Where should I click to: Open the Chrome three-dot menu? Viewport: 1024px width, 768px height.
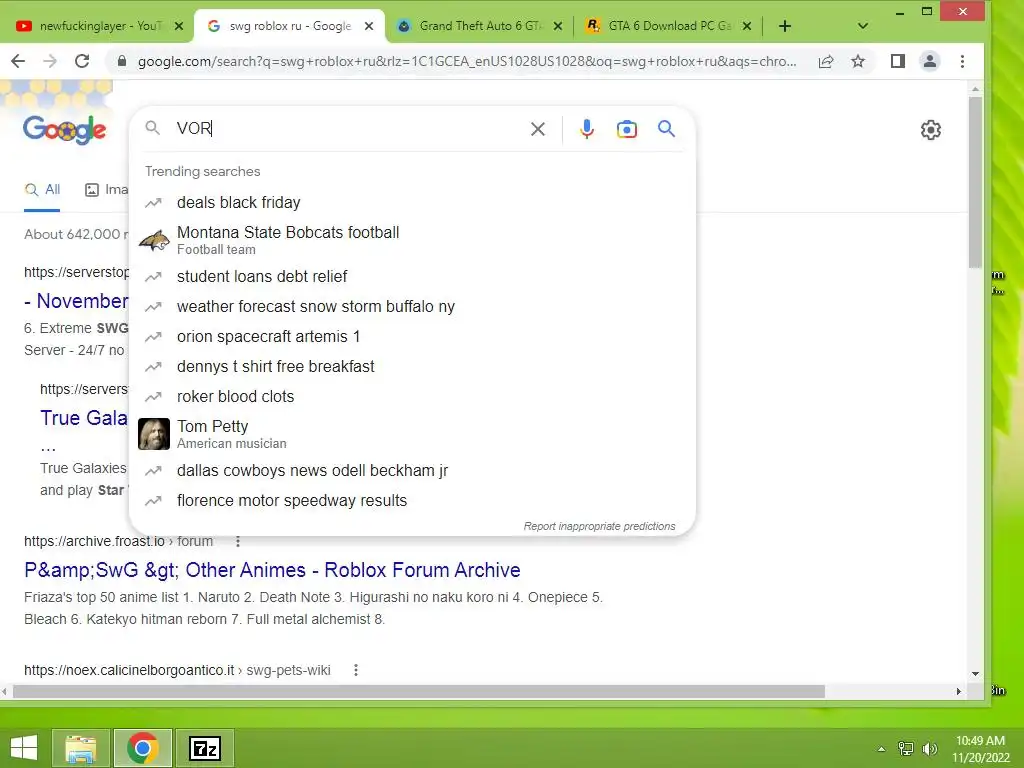(x=962, y=61)
